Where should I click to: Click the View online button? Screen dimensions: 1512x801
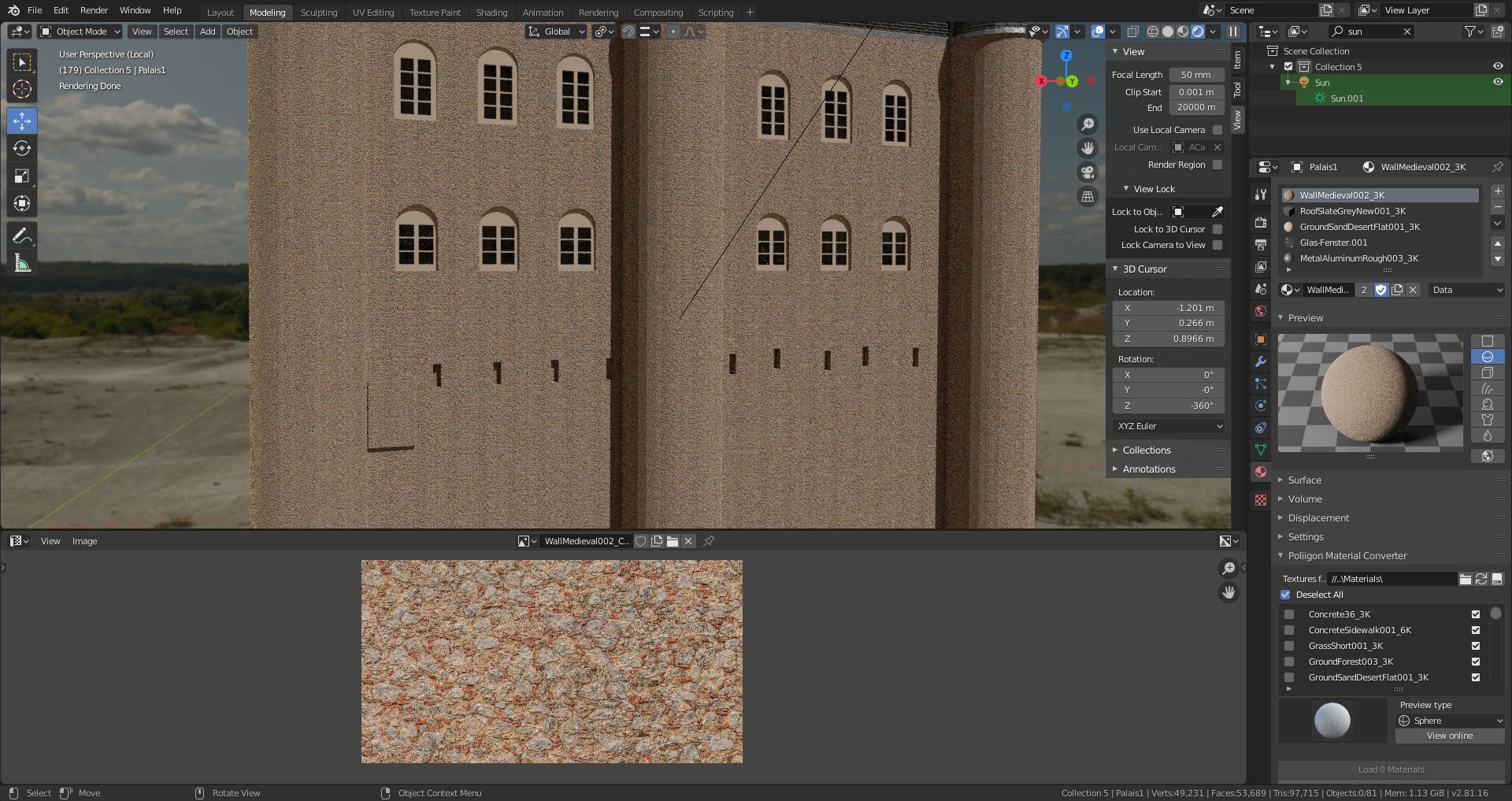[1449, 735]
